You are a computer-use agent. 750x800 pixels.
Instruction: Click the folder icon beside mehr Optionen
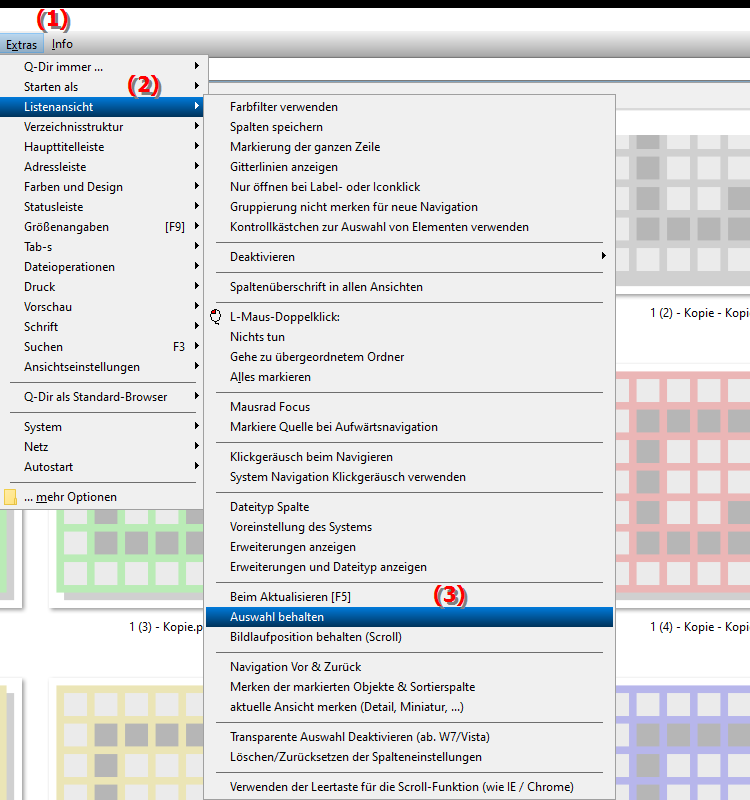pyautogui.click(x=10, y=497)
